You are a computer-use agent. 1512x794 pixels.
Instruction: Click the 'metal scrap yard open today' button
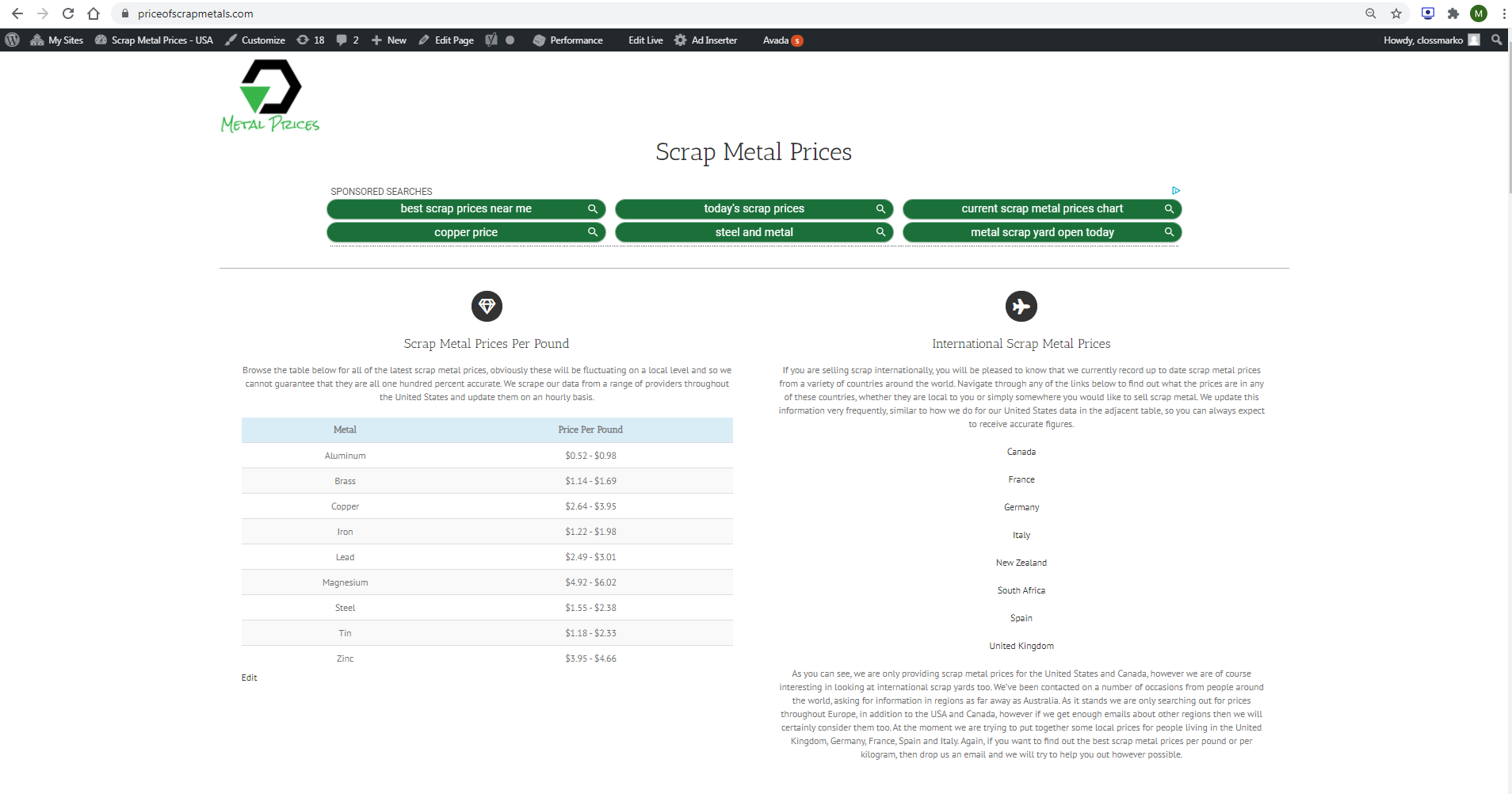pyautogui.click(x=1042, y=232)
